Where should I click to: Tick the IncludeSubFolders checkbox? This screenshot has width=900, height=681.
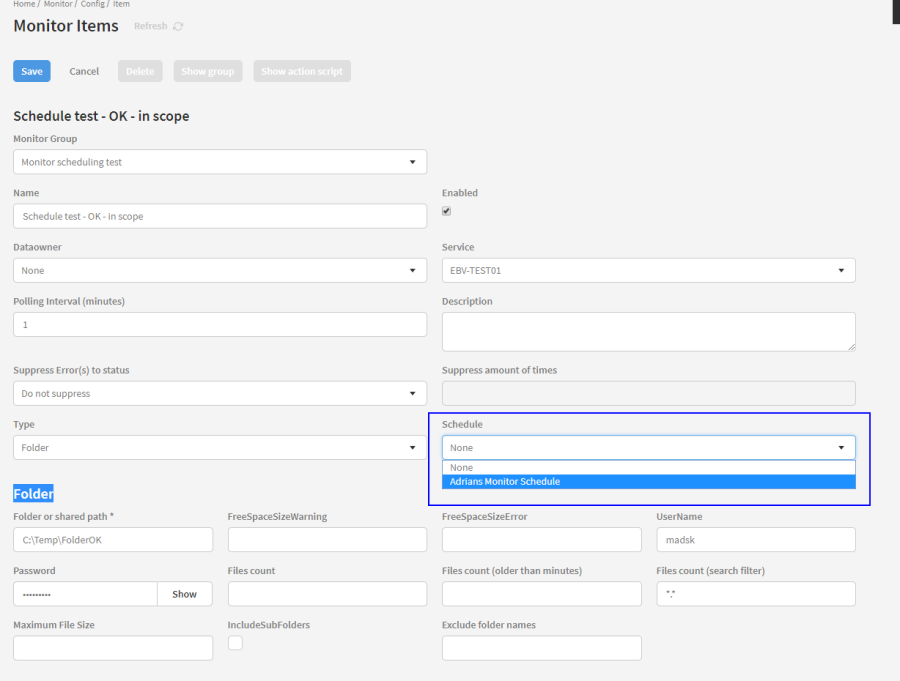coord(235,643)
